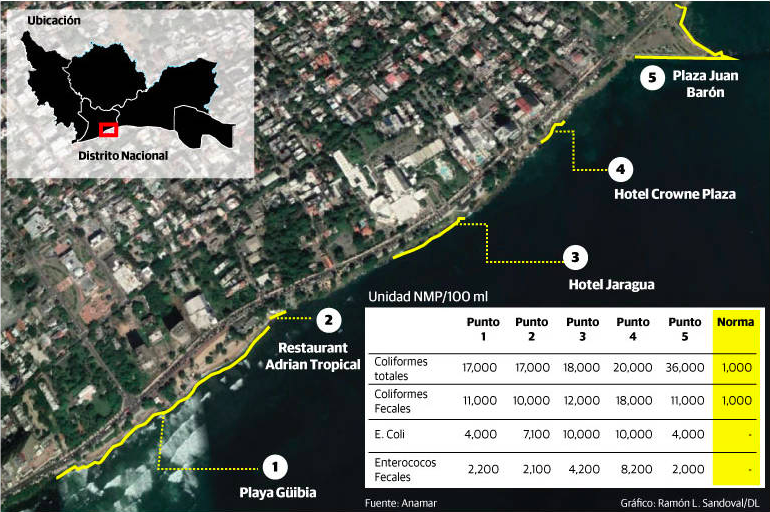
Task: Select the 'Hotel Crowne Plaza' label
Action: (x=675, y=194)
